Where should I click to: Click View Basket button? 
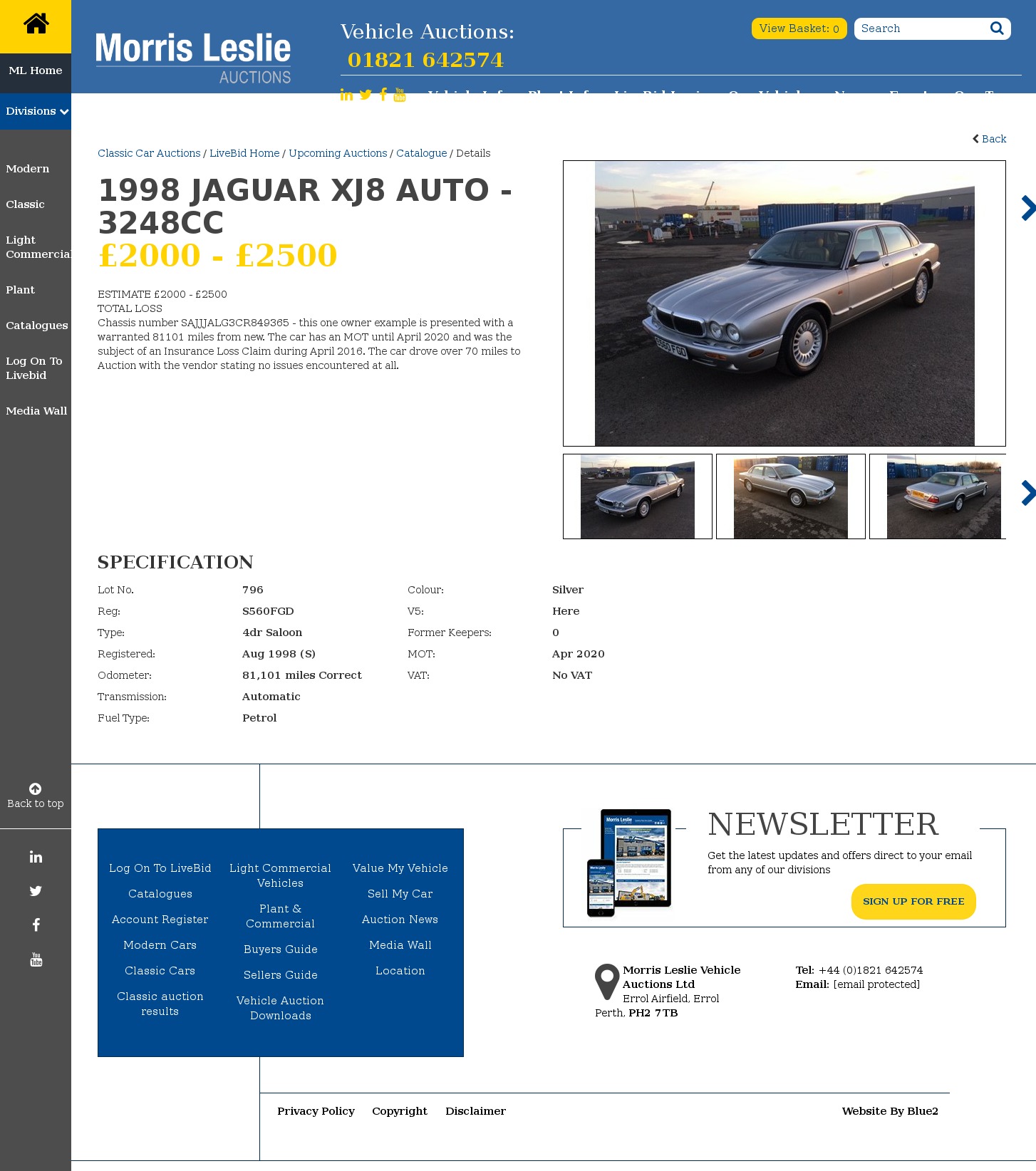pyautogui.click(x=799, y=28)
